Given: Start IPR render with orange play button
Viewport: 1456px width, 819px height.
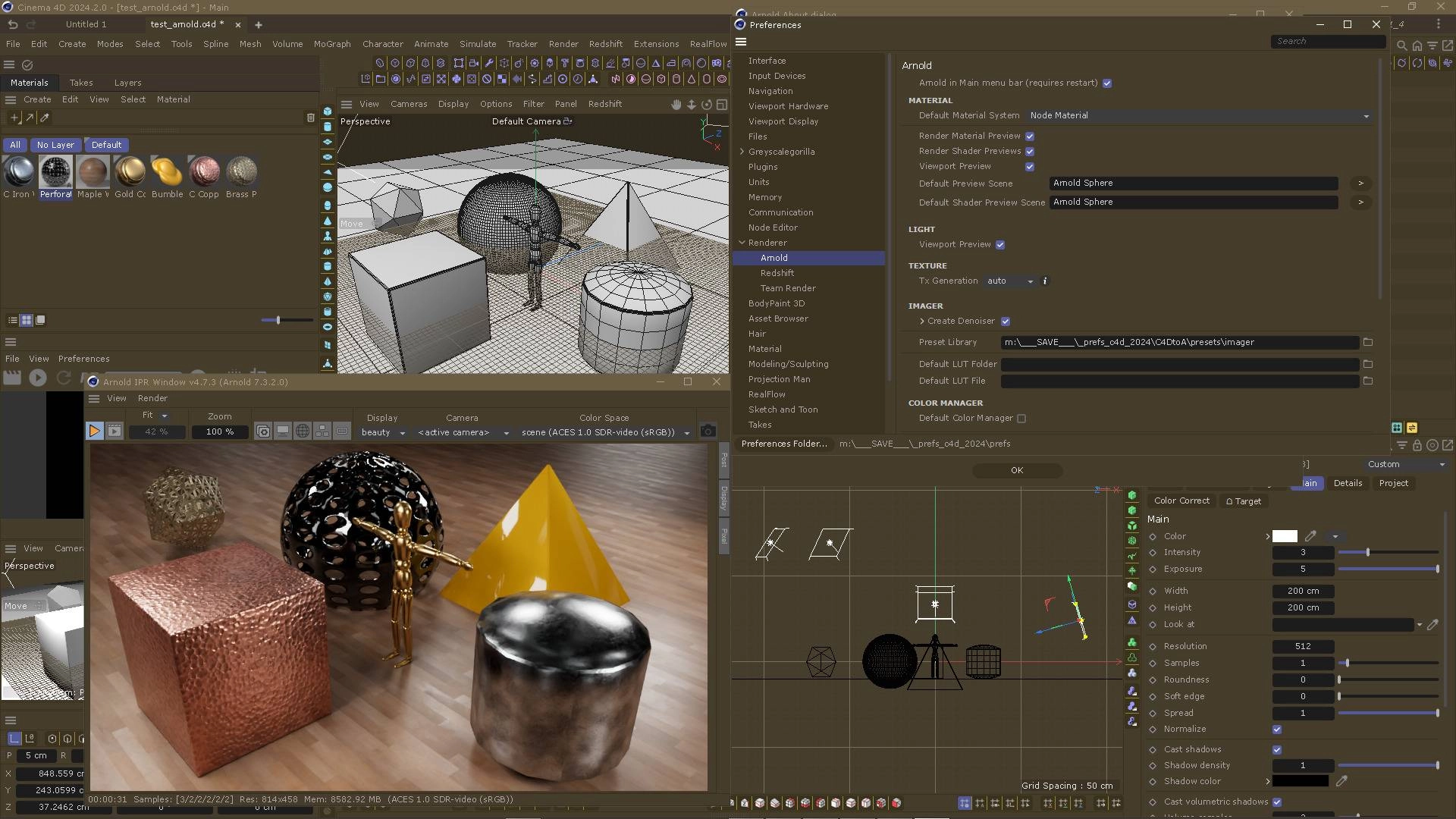Looking at the screenshot, I should click(x=94, y=431).
